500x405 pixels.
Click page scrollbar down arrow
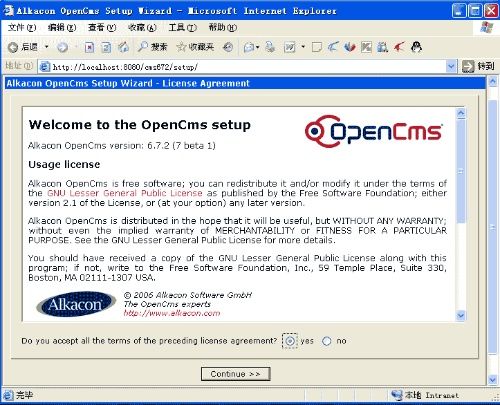tap(493, 379)
